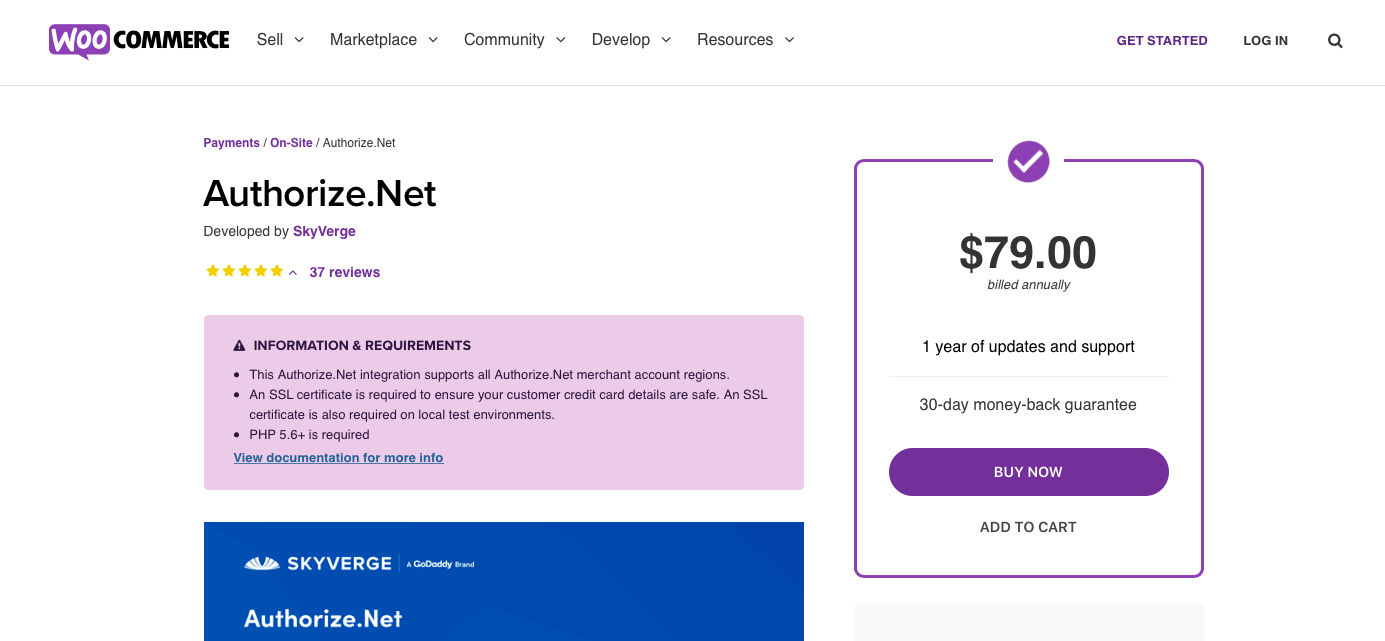Expand the rating breakdown caret

(293, 273)
